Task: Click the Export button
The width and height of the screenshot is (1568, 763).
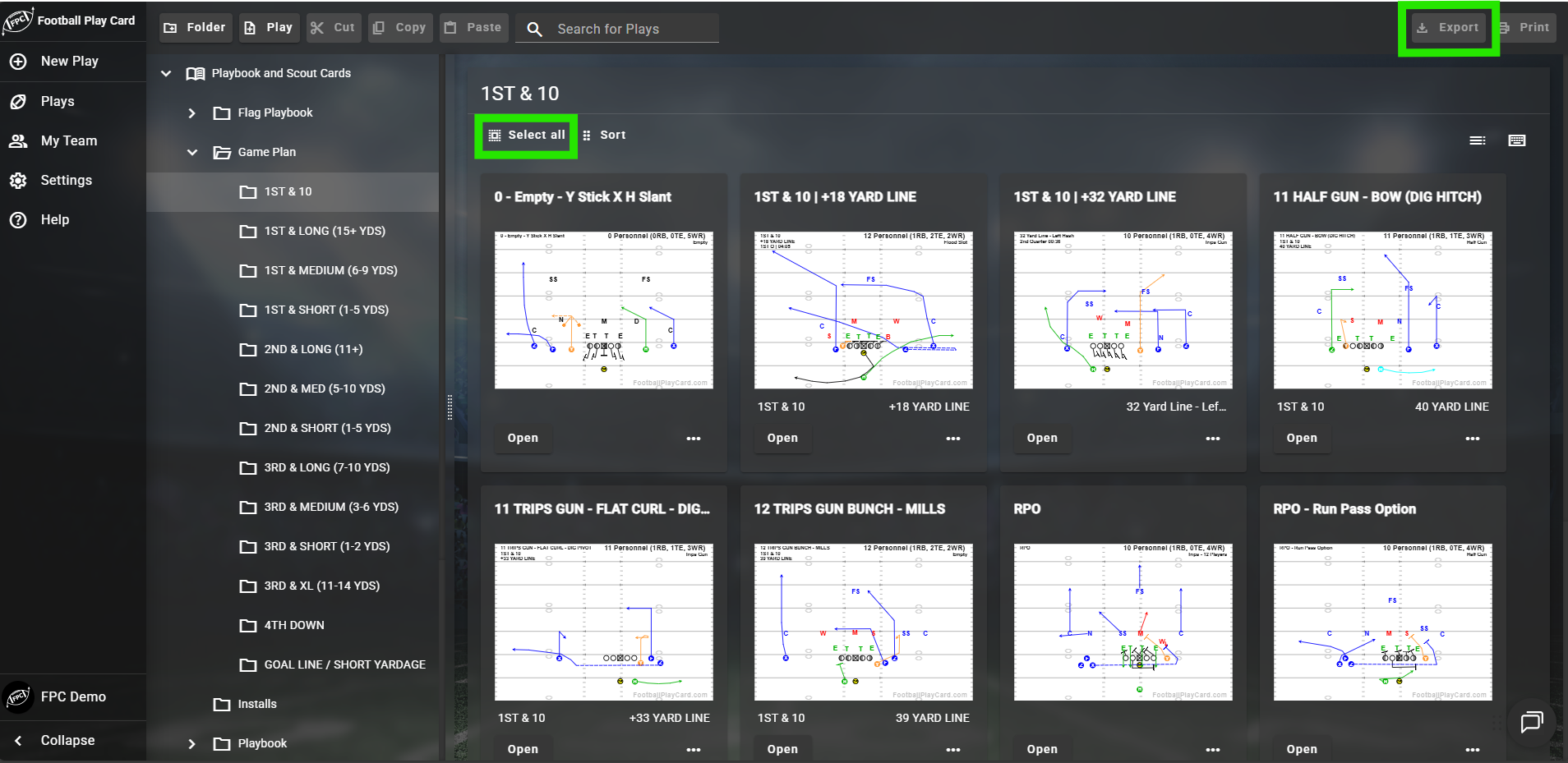Action: pos(1448,27)
